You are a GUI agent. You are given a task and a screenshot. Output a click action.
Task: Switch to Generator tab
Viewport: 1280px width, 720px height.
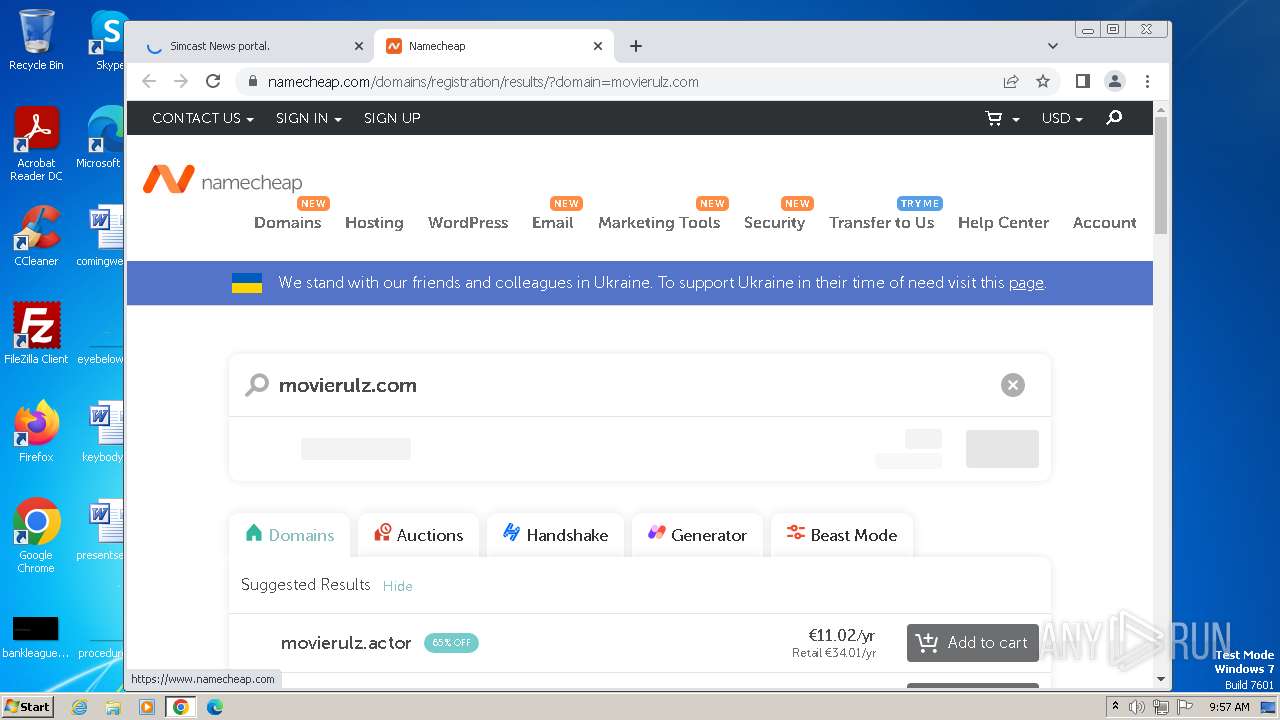[x=697, y=535]
